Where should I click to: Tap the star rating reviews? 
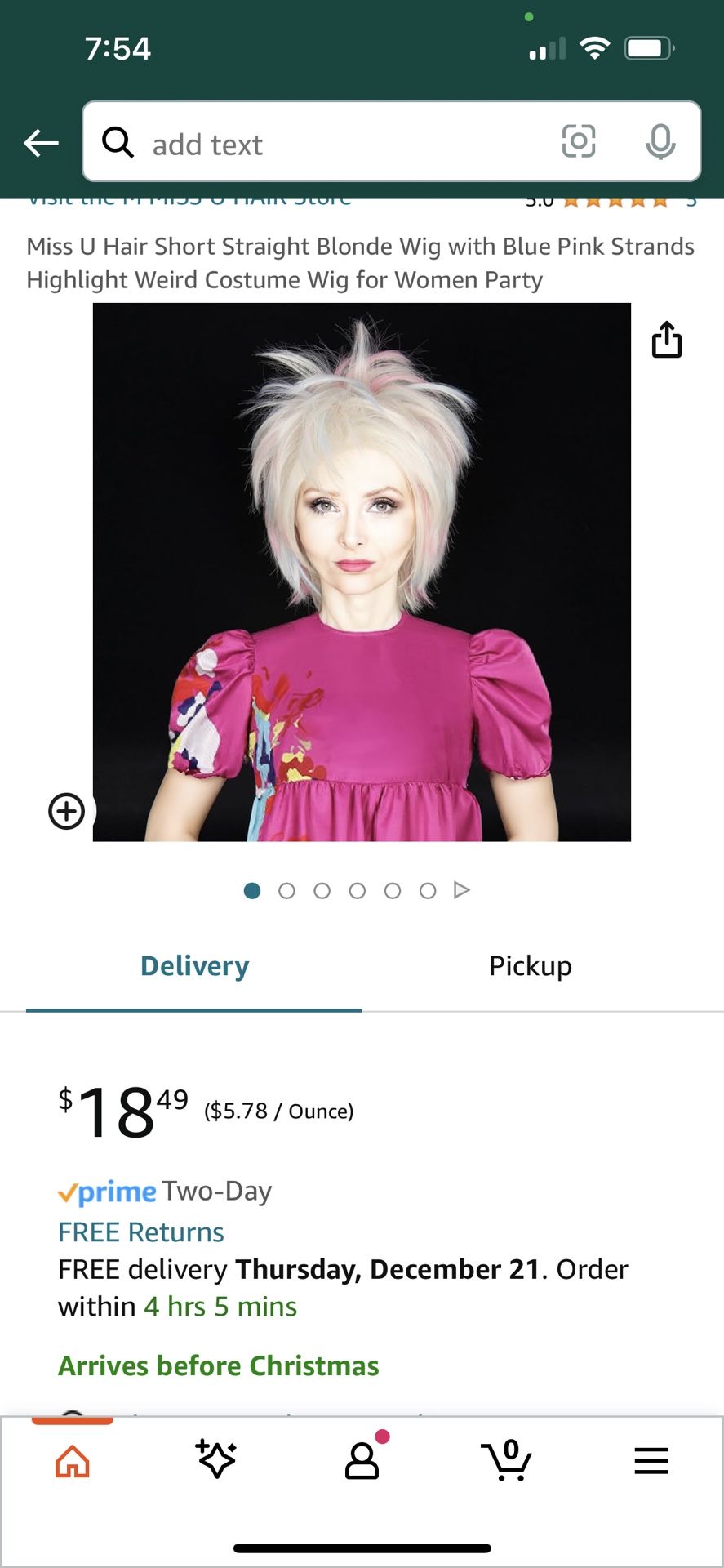point(616,202)
